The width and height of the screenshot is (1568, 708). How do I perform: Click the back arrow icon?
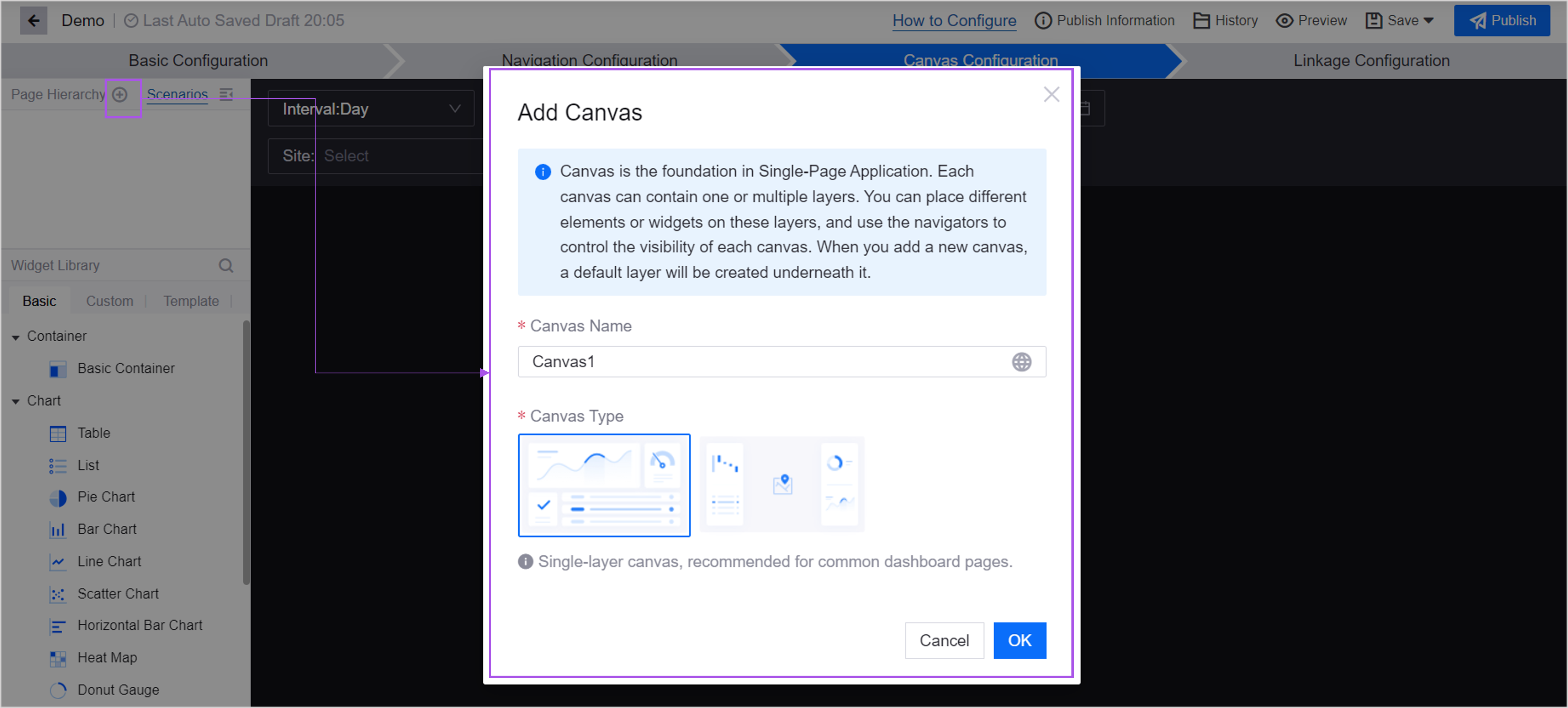(33, 21)
